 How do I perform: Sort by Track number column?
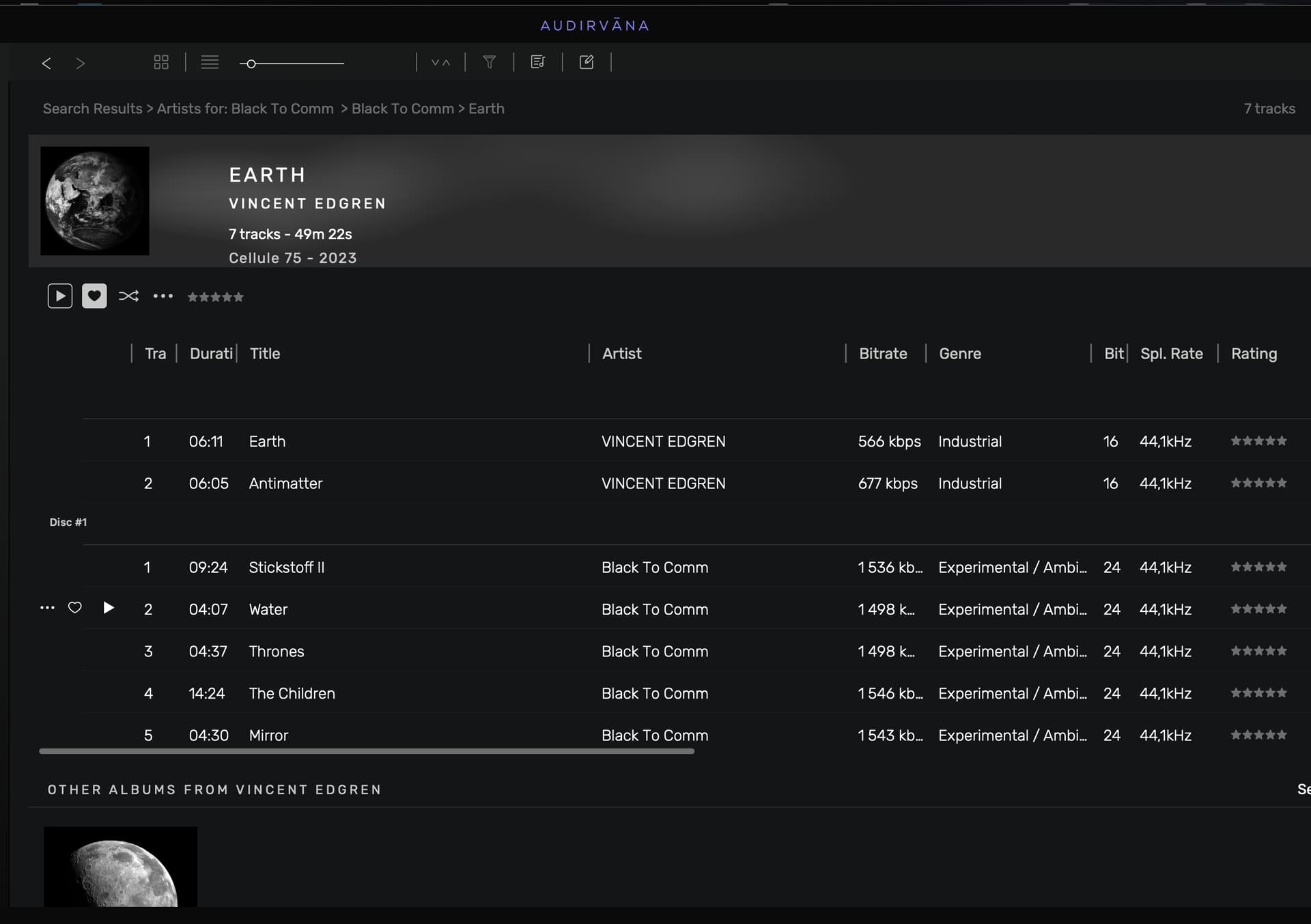155,354
